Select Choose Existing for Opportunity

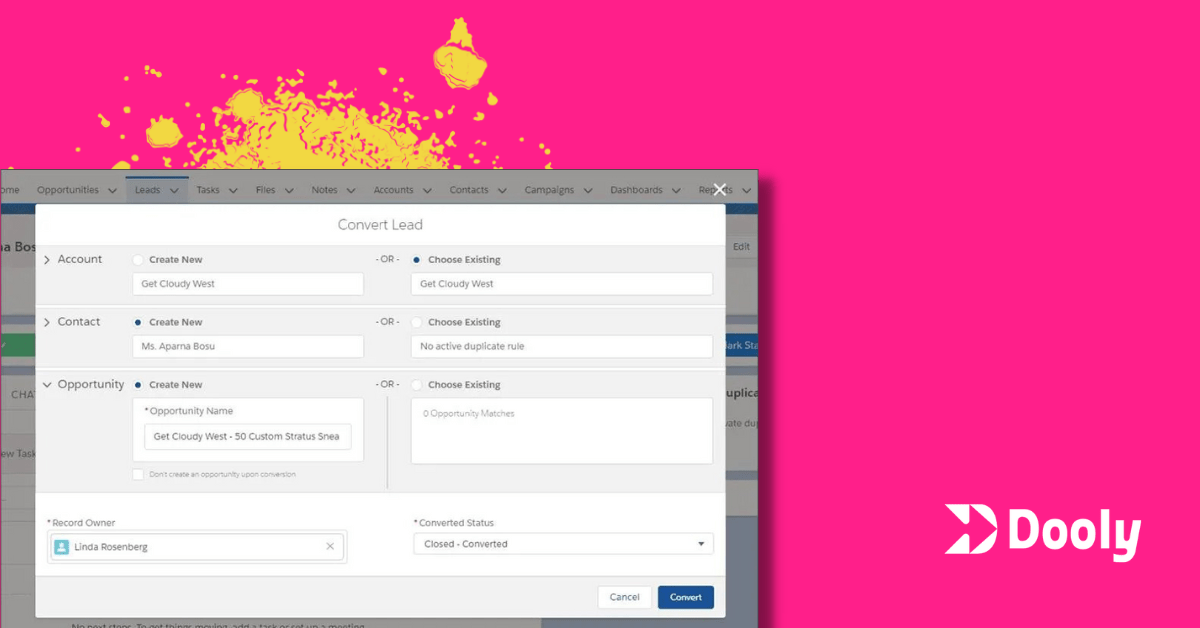tap(417, 384)
